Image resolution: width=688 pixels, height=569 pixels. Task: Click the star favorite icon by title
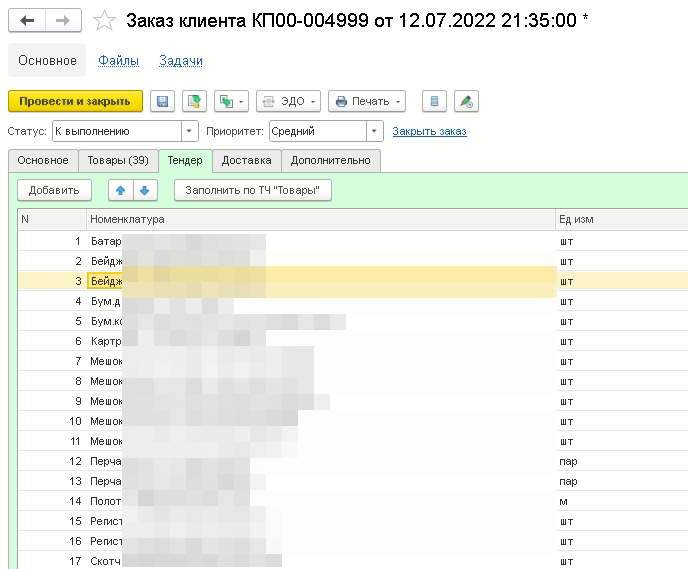pos(103,21)
